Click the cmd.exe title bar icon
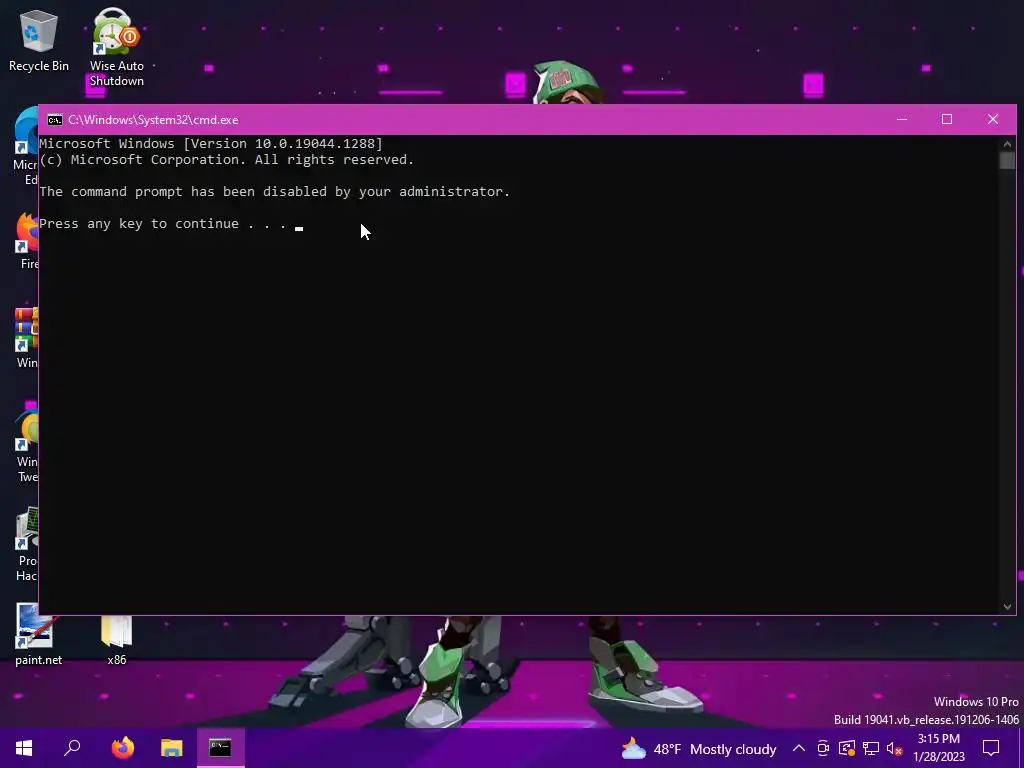Image resolution: width=1024 pixels, height=768 pixels. [x=55, y=120]
